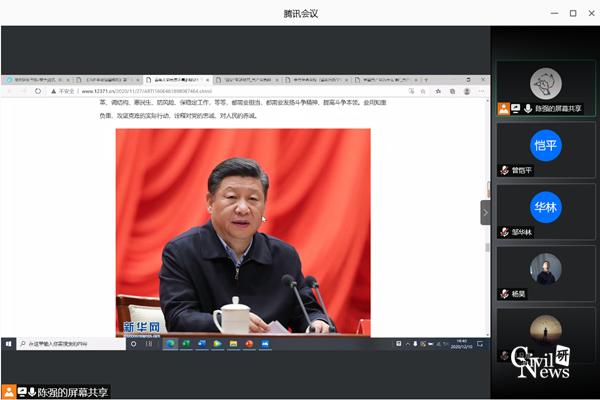Screen dimensions: 600x400
Task: Maximize the 腾讯会议 meeting window
Action: 572,13
